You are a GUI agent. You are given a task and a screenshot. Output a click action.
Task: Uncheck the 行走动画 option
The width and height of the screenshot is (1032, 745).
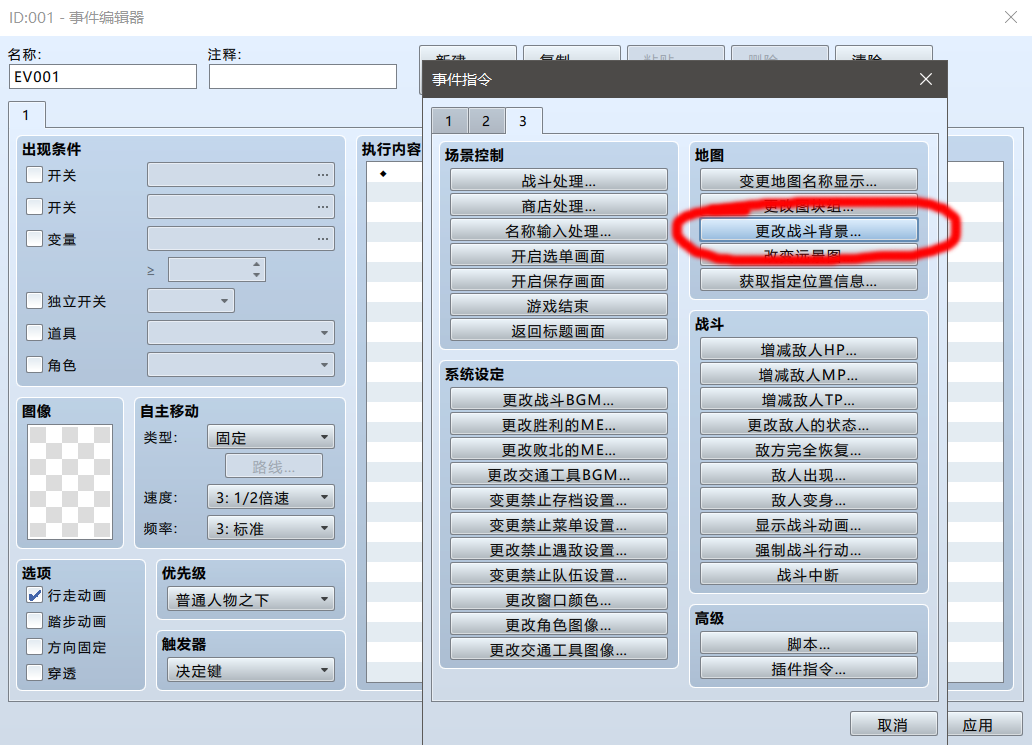[34, 595]
